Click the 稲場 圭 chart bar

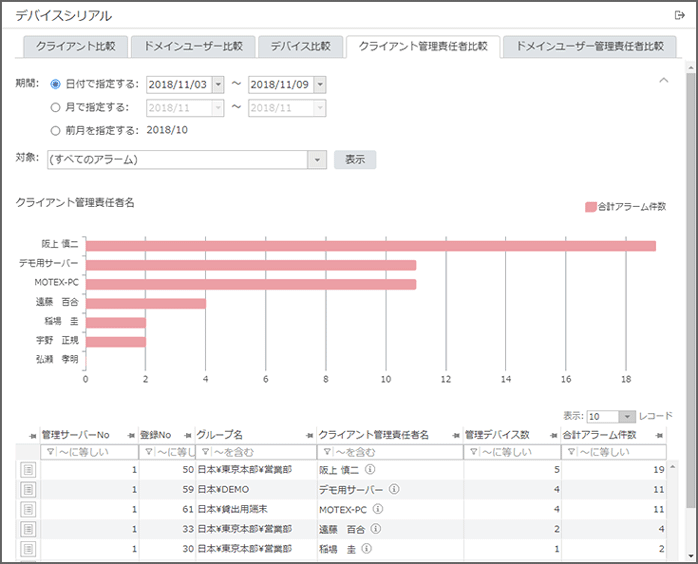point(116,323)
